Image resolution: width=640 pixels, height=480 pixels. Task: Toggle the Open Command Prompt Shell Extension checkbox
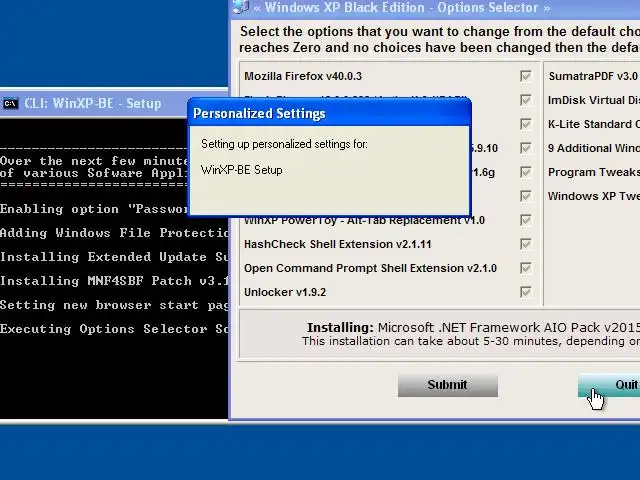click(x=526, y=268)
